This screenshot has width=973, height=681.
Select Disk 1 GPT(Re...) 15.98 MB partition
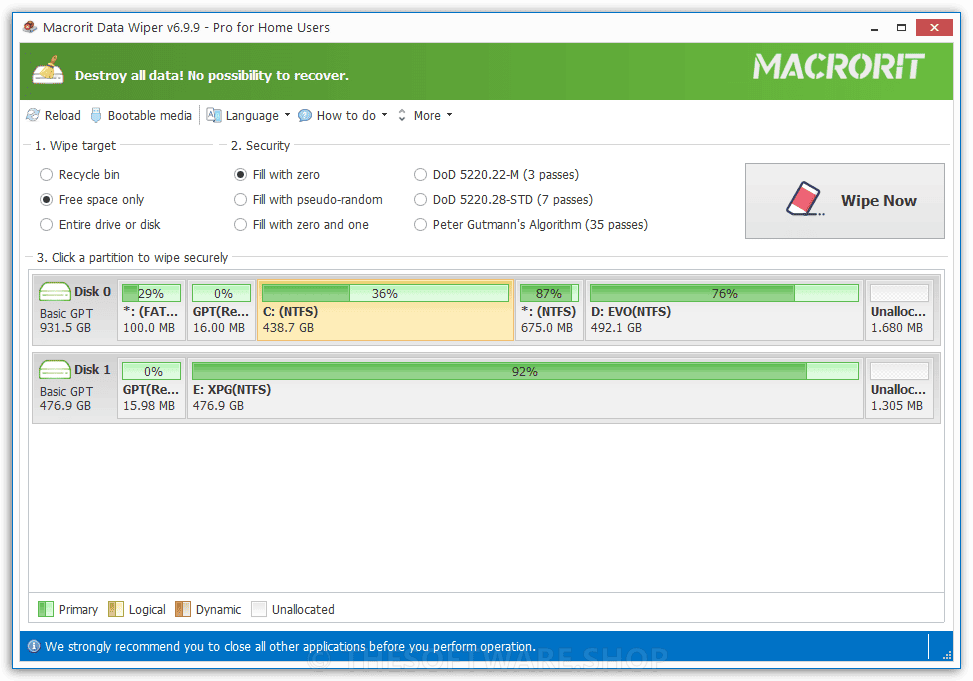151,388
